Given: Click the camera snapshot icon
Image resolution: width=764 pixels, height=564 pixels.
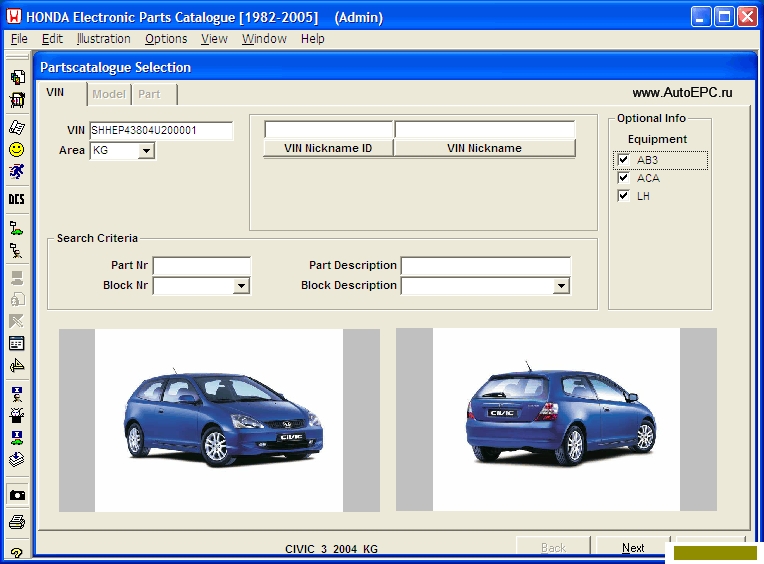Looking at the screenshot, I should point(17,495).
